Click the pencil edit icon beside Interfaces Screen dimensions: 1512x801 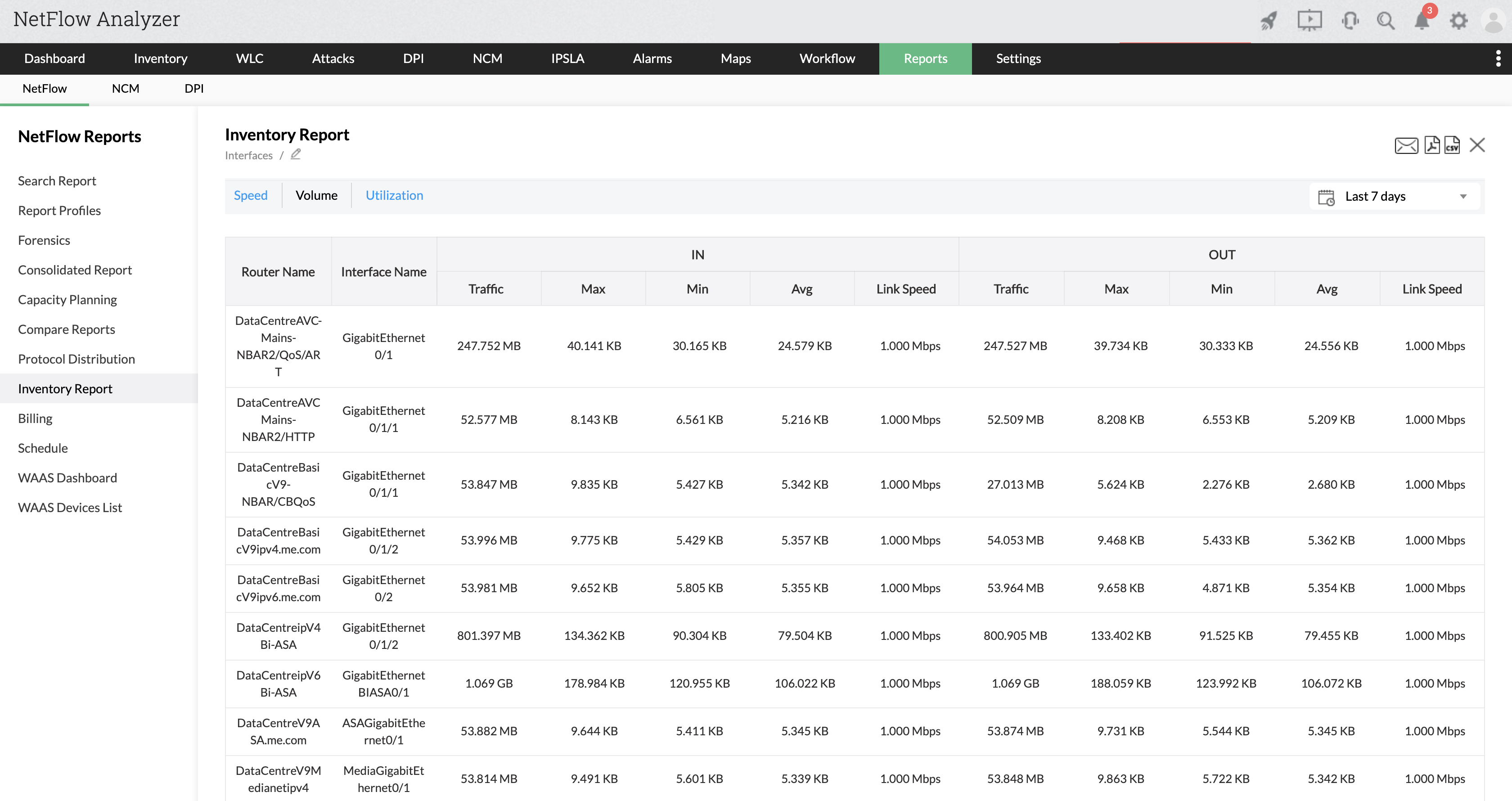(296, 154)
